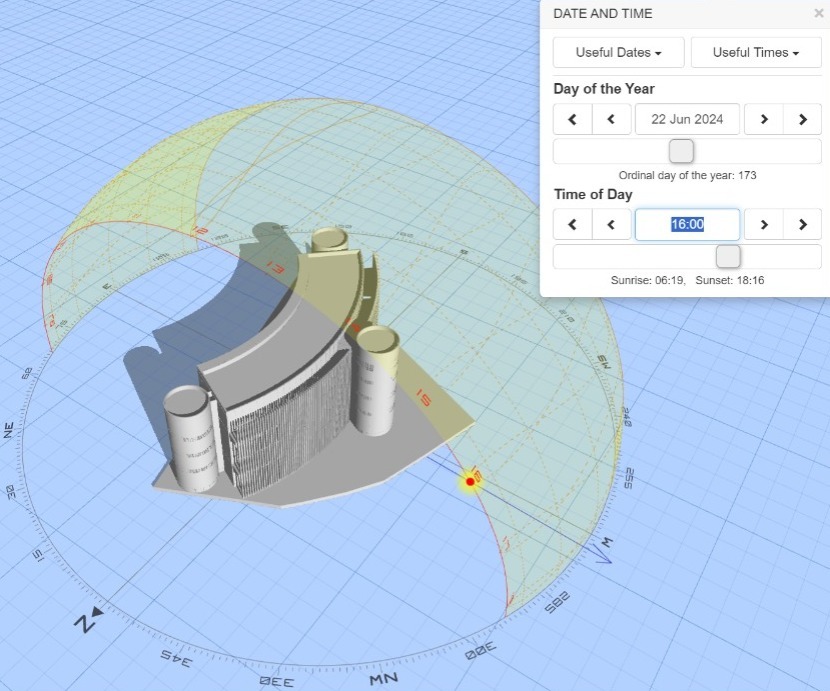Click the Day of the Year slider handle
Viewport: 830px width, 691px height.
681,151
